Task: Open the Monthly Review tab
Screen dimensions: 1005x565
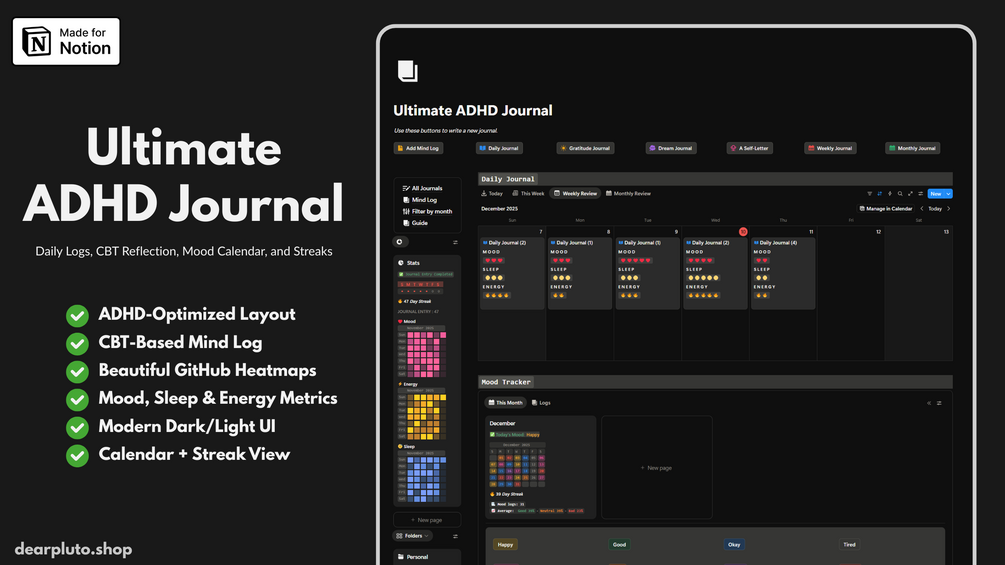Action: [x=628, y=193]
